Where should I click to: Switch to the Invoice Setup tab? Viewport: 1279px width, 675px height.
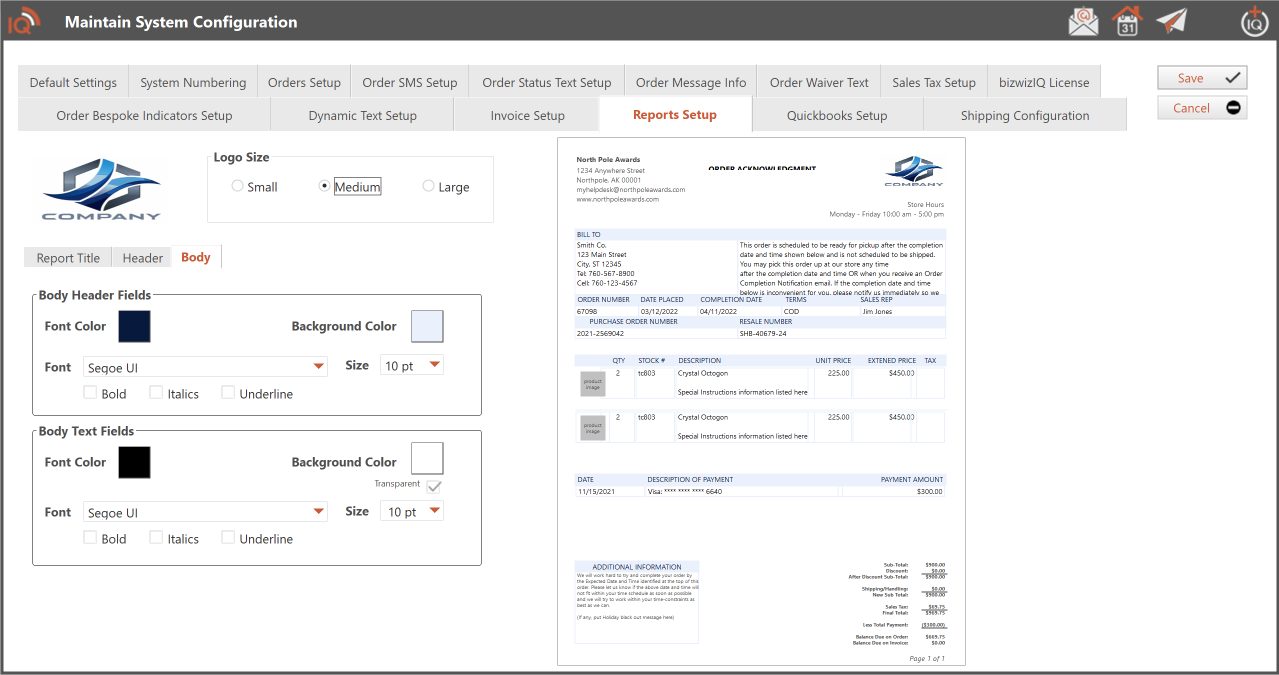(527, 116)
